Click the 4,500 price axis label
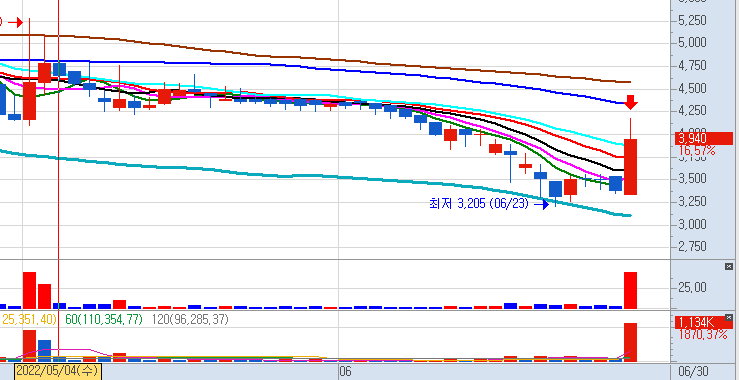The height and width of the screenshot is (380, 739). pyautogui.click(x=692, y=89)
